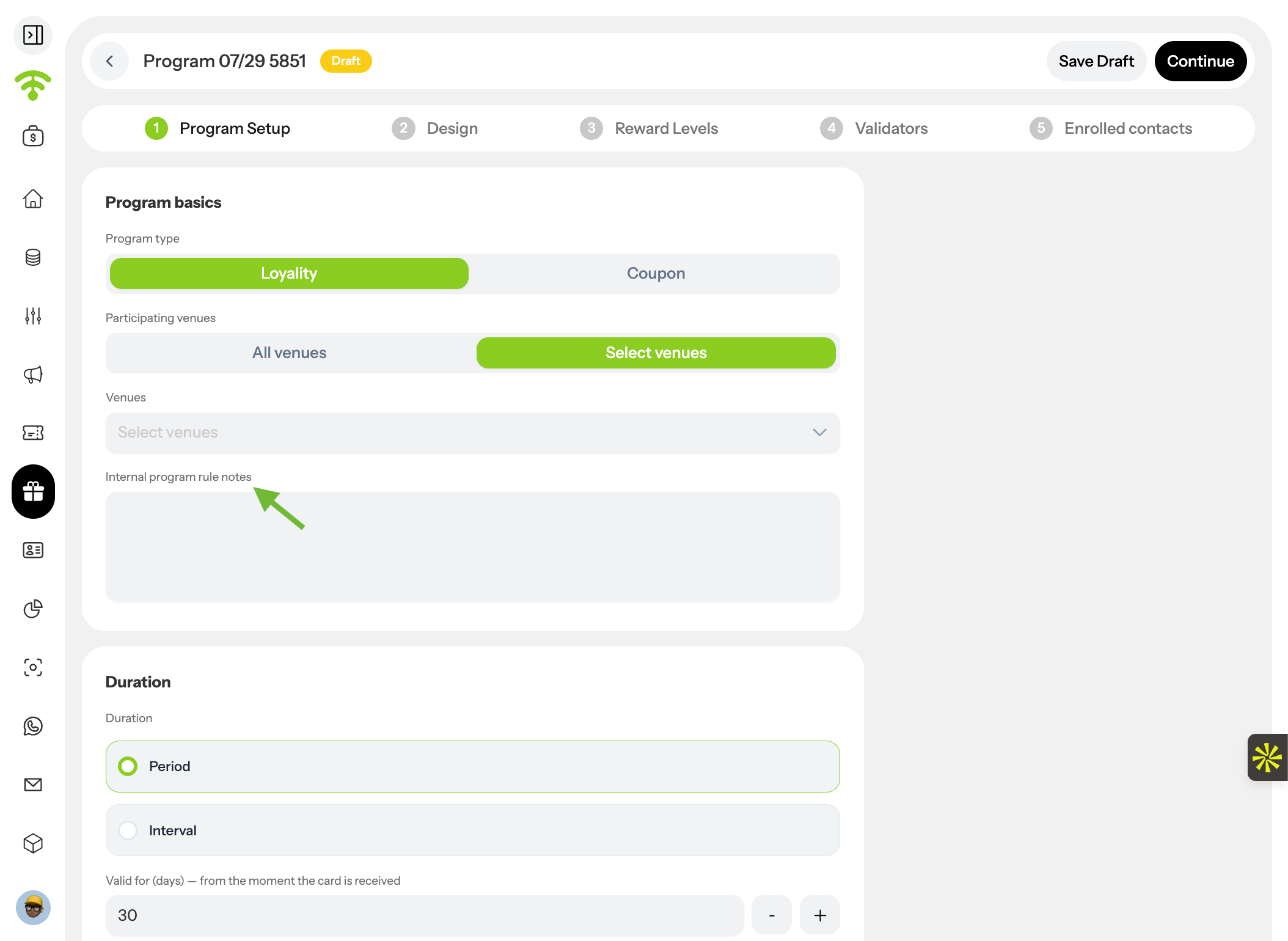This screenshot has height=941, width=1288.
Task: Open the pie chart analytics icon
Action: click(33, 609)
